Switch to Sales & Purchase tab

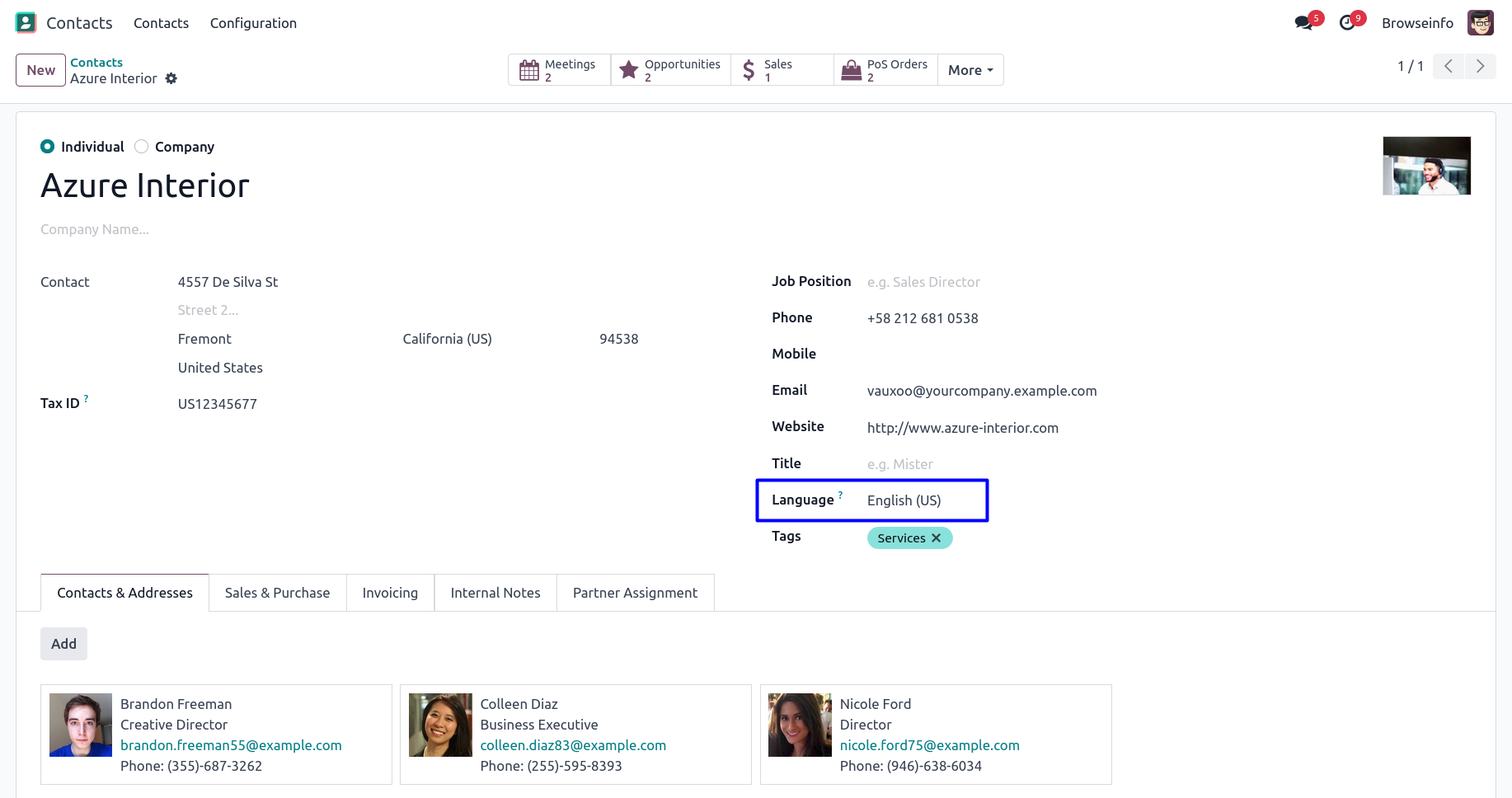pos(277,593)
